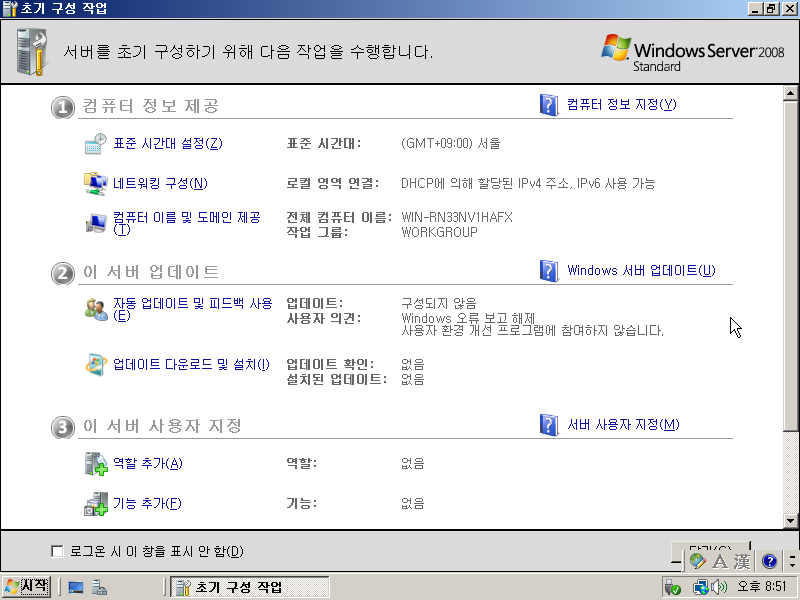Click the 漢 Hanja convert button
This screenshot has height=600, width=800.
(742, 562)
